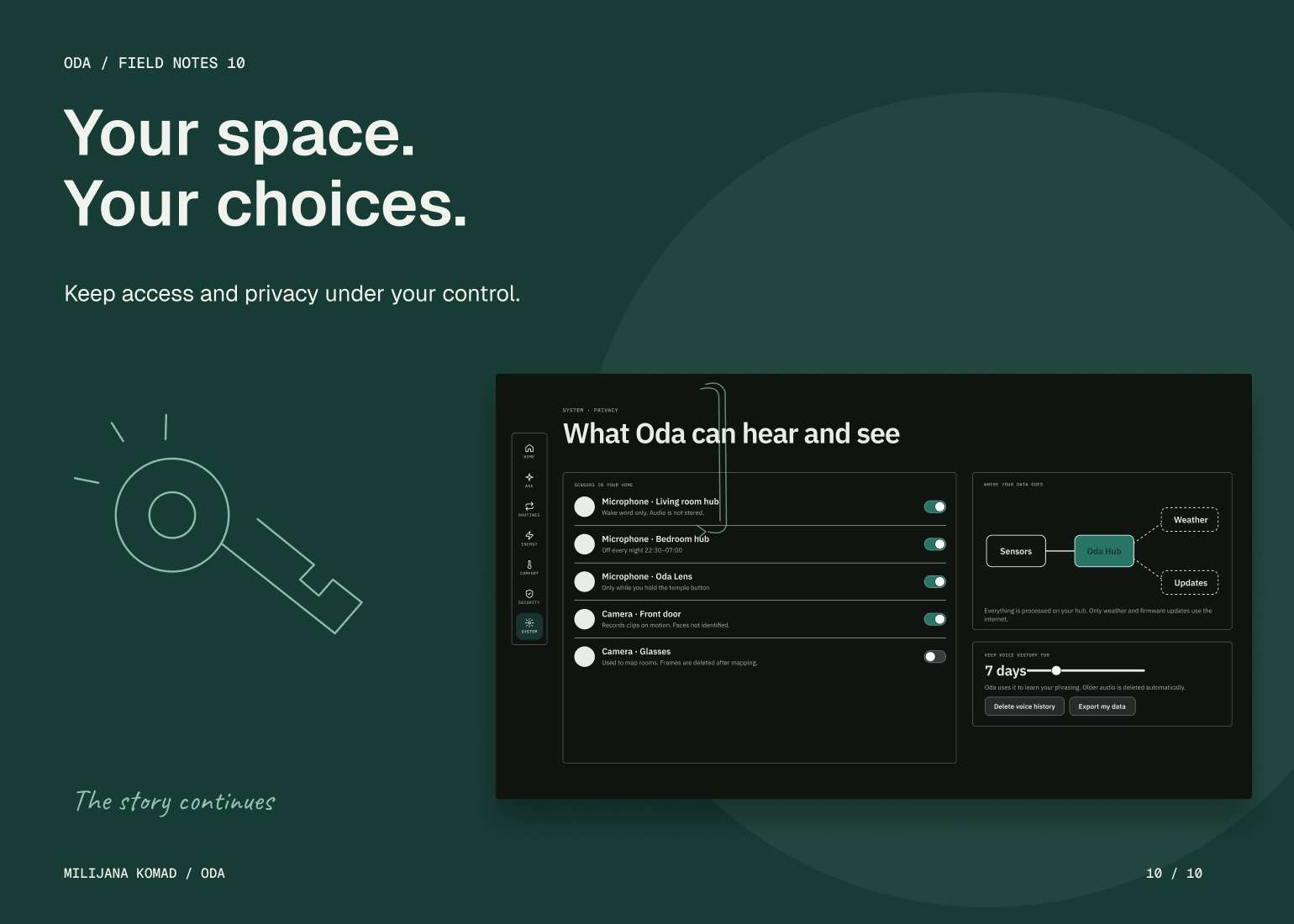Select the Updates node in data diagram
1294x924 pixels.
click(1190, 583)
